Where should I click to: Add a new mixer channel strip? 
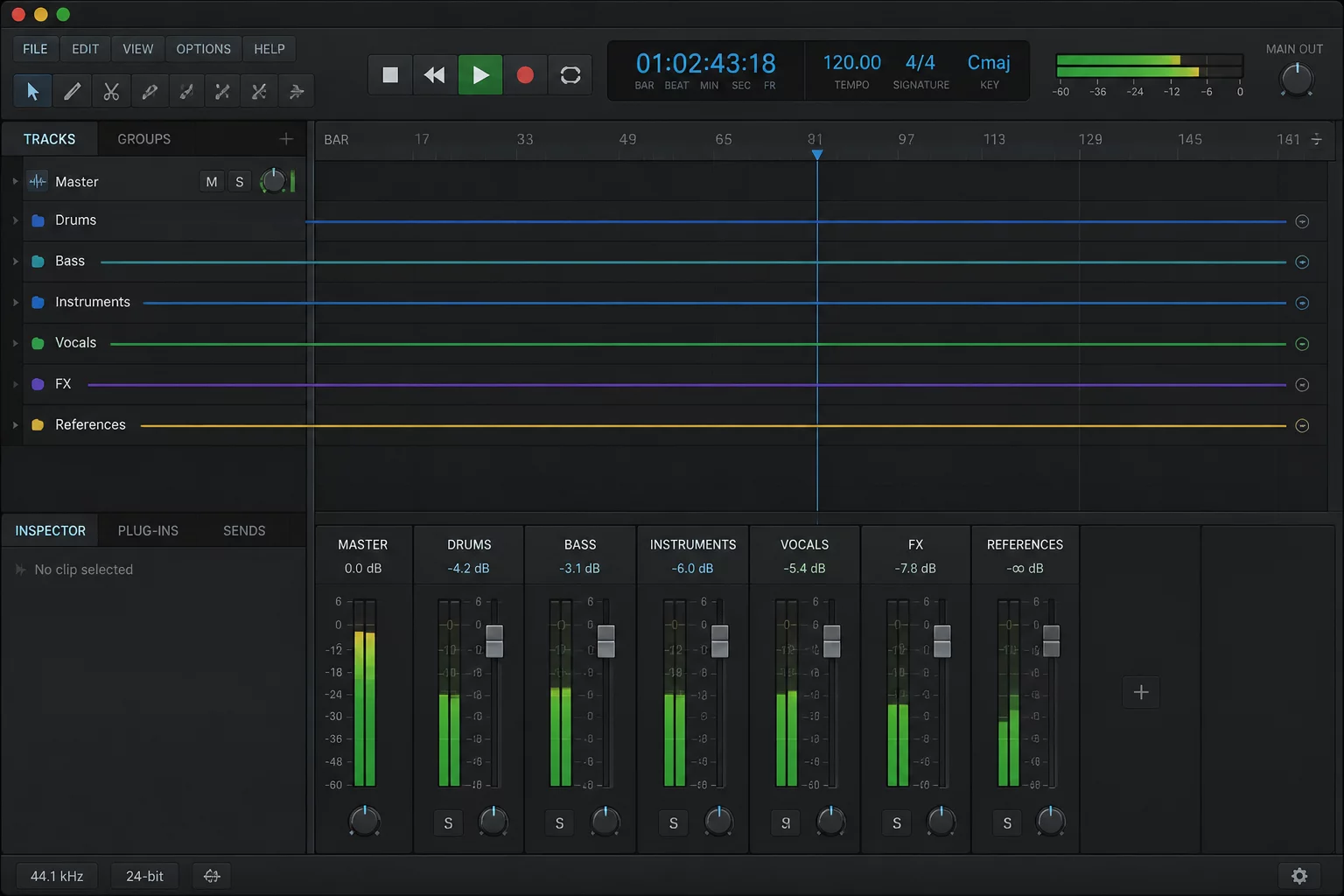(1141, 693)
